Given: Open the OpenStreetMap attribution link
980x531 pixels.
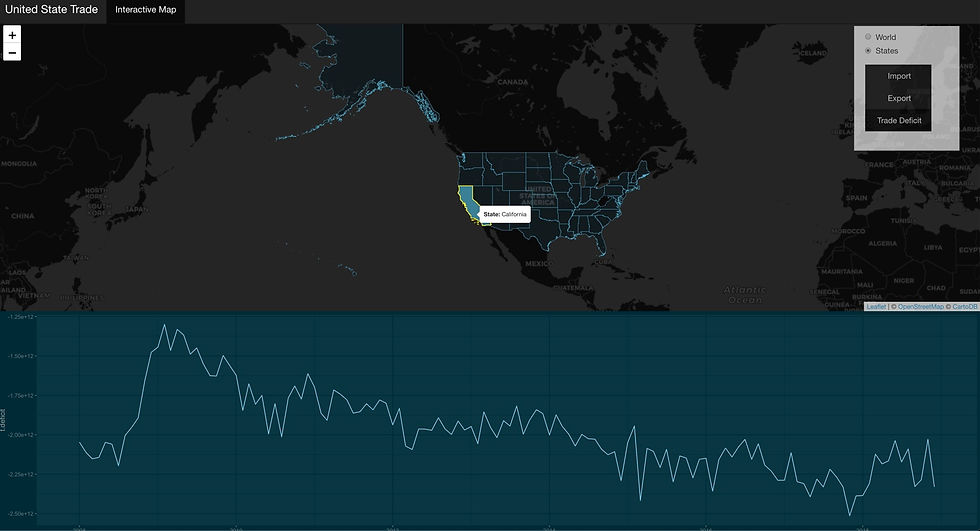Looking at the screenshot, I should point(920,307).
